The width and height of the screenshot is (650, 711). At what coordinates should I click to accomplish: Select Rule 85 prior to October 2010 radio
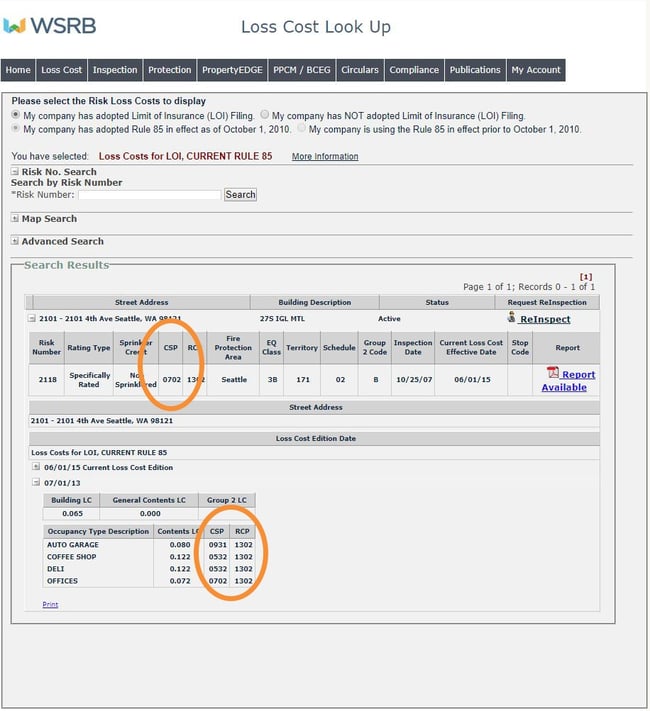click(x=301, y=128)
